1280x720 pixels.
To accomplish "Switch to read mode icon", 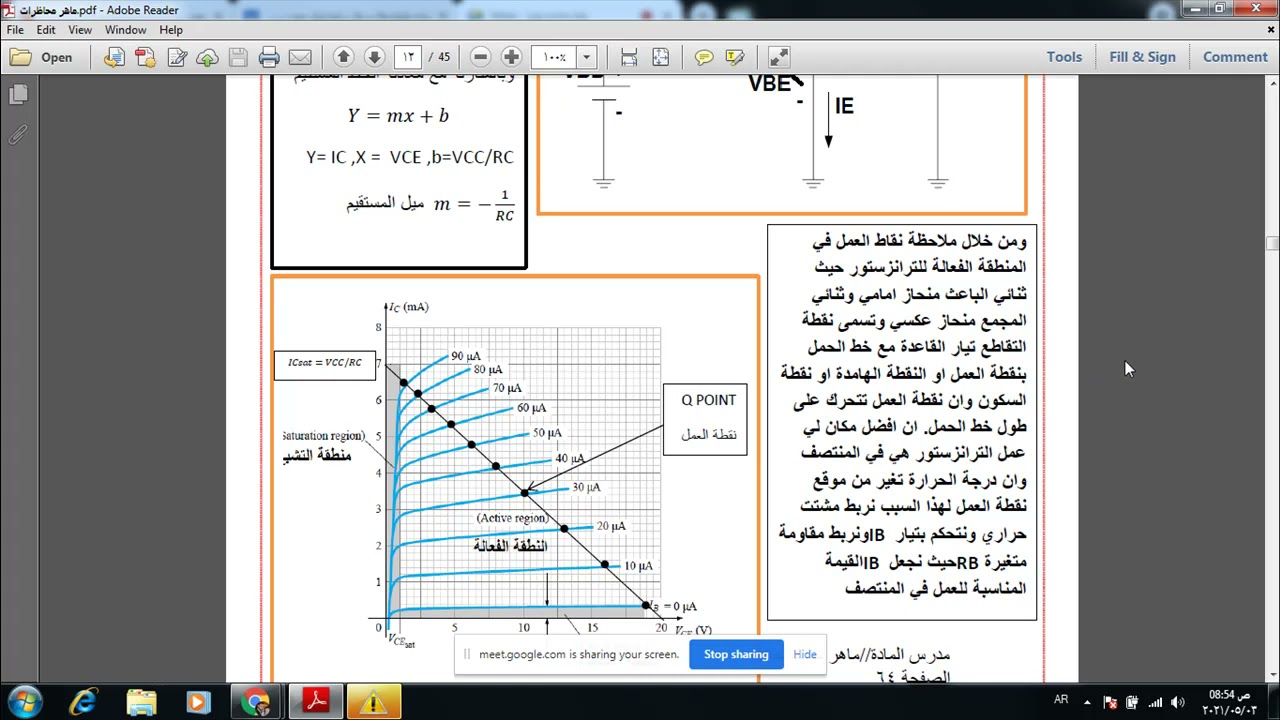I will tap(779, 57).
